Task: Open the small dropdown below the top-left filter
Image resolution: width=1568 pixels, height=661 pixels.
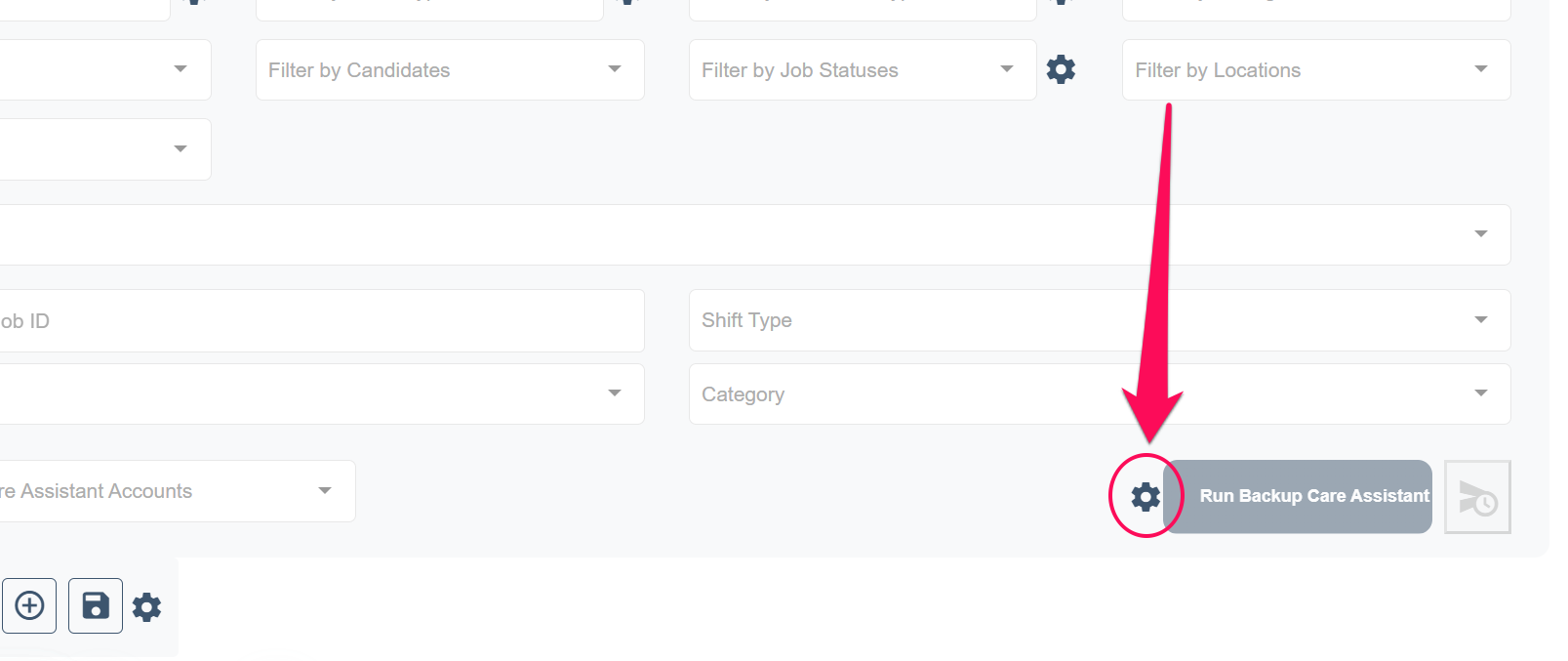Action: pyautogui.click(x=105, y=149)
